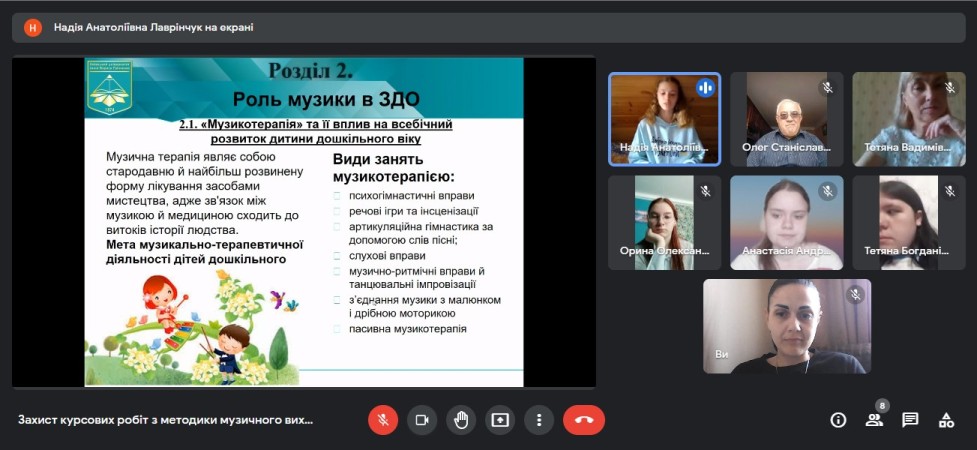The height and width of the screenshot is (450, 977).
Task: Click the meeting title Захист курсових робіт
Action: tap(165, 420)
